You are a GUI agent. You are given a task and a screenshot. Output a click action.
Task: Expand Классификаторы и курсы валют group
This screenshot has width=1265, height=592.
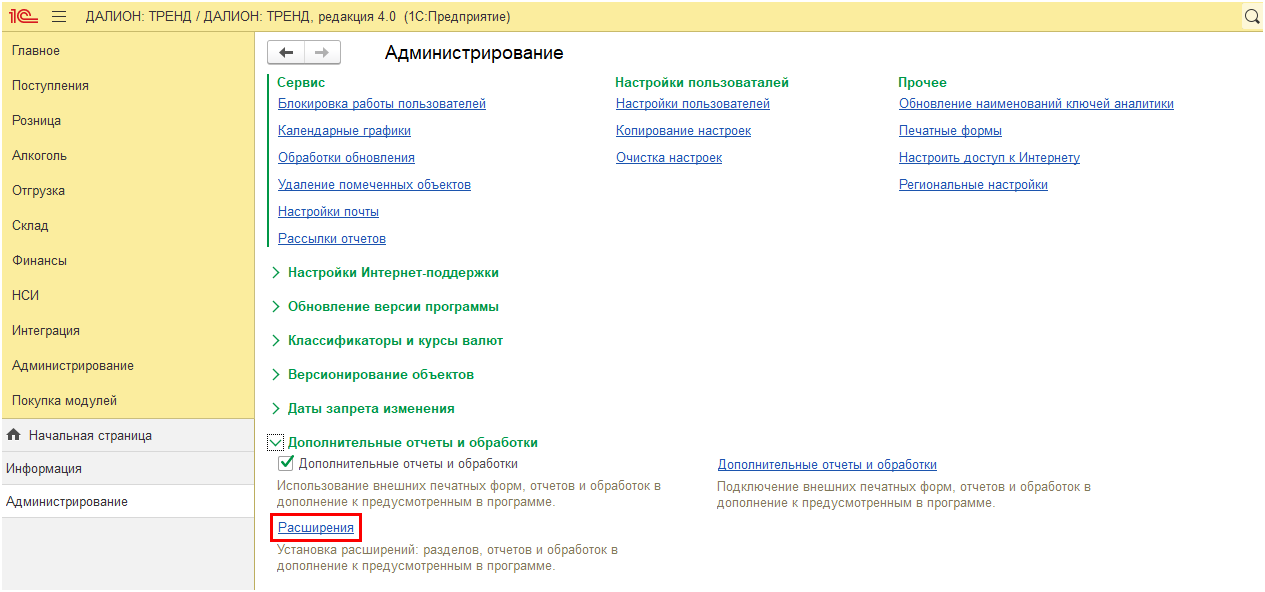coord(276,340)
